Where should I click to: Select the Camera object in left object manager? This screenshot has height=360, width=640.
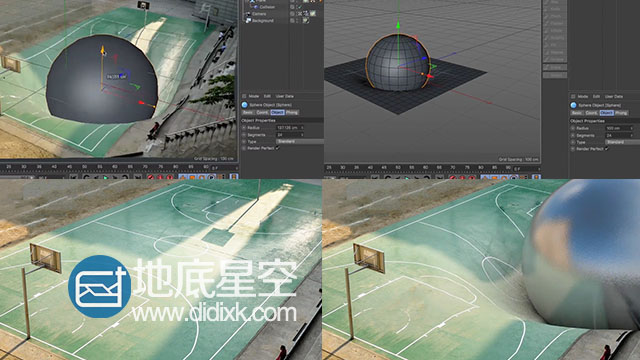point(259,14)
